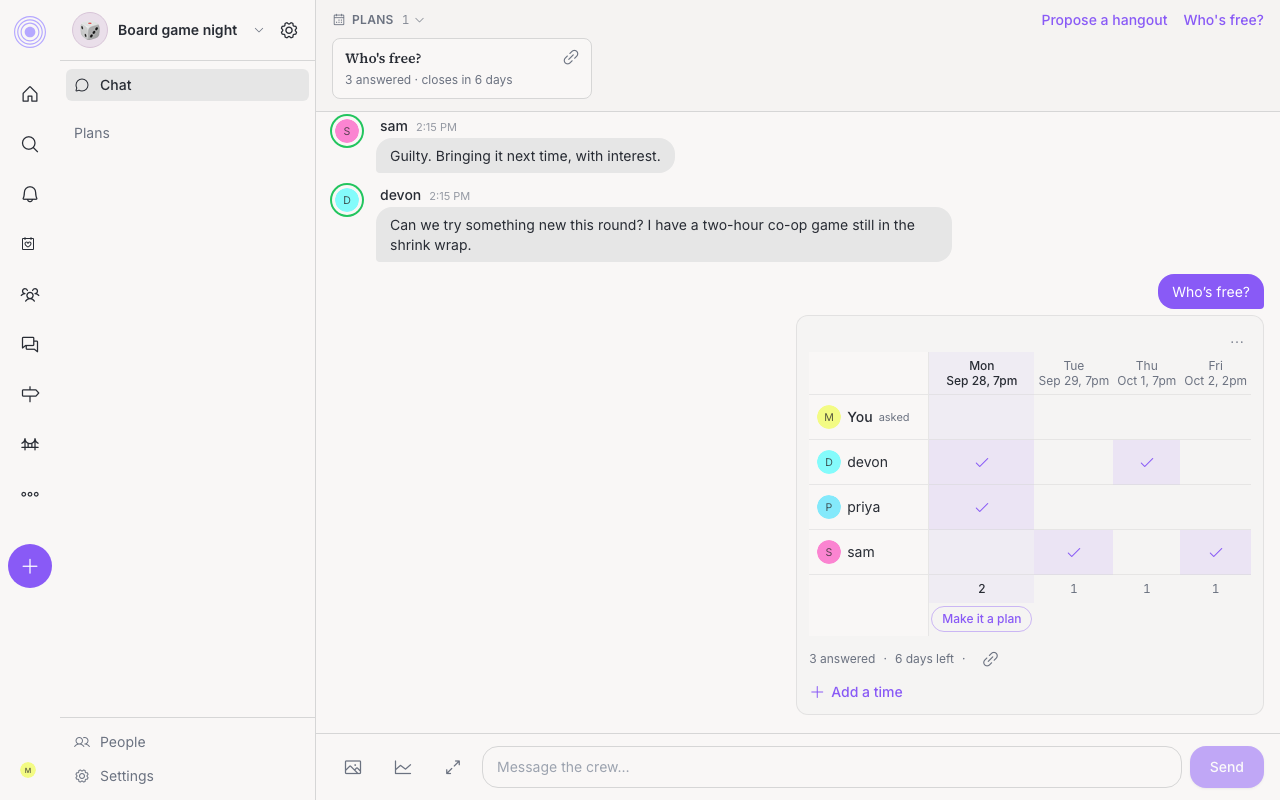
Task: Collapse the Plans section chevron
Action: 419,20
